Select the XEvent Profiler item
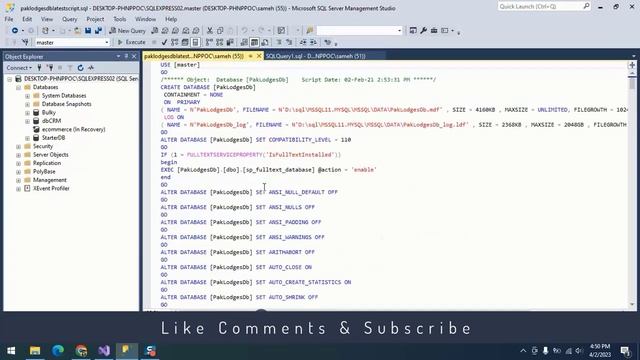This screenshot has height=360, width=640. click(x=51, y=189)
